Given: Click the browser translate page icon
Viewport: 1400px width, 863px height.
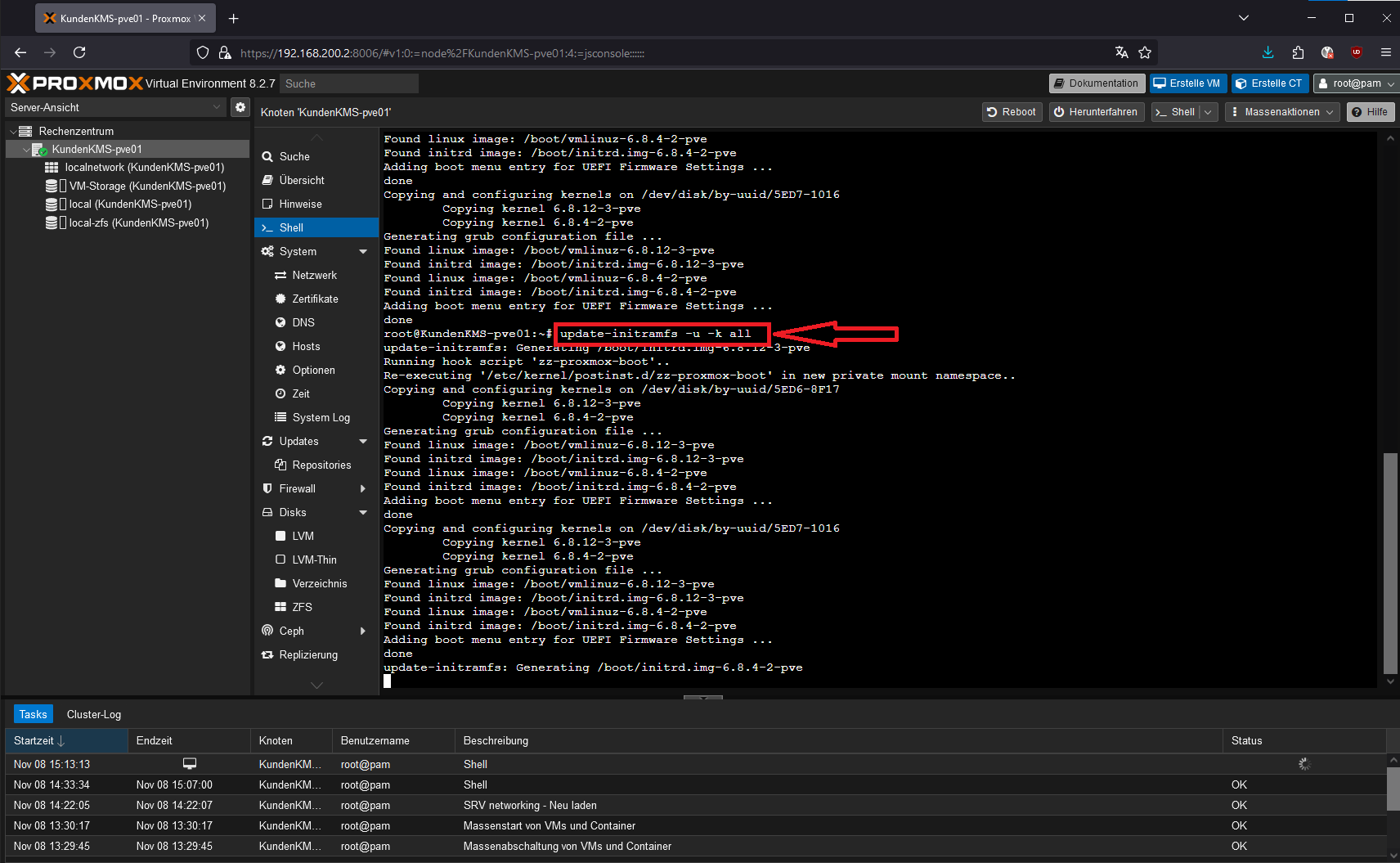Looking at the screenshot, I should point(1121,52).
